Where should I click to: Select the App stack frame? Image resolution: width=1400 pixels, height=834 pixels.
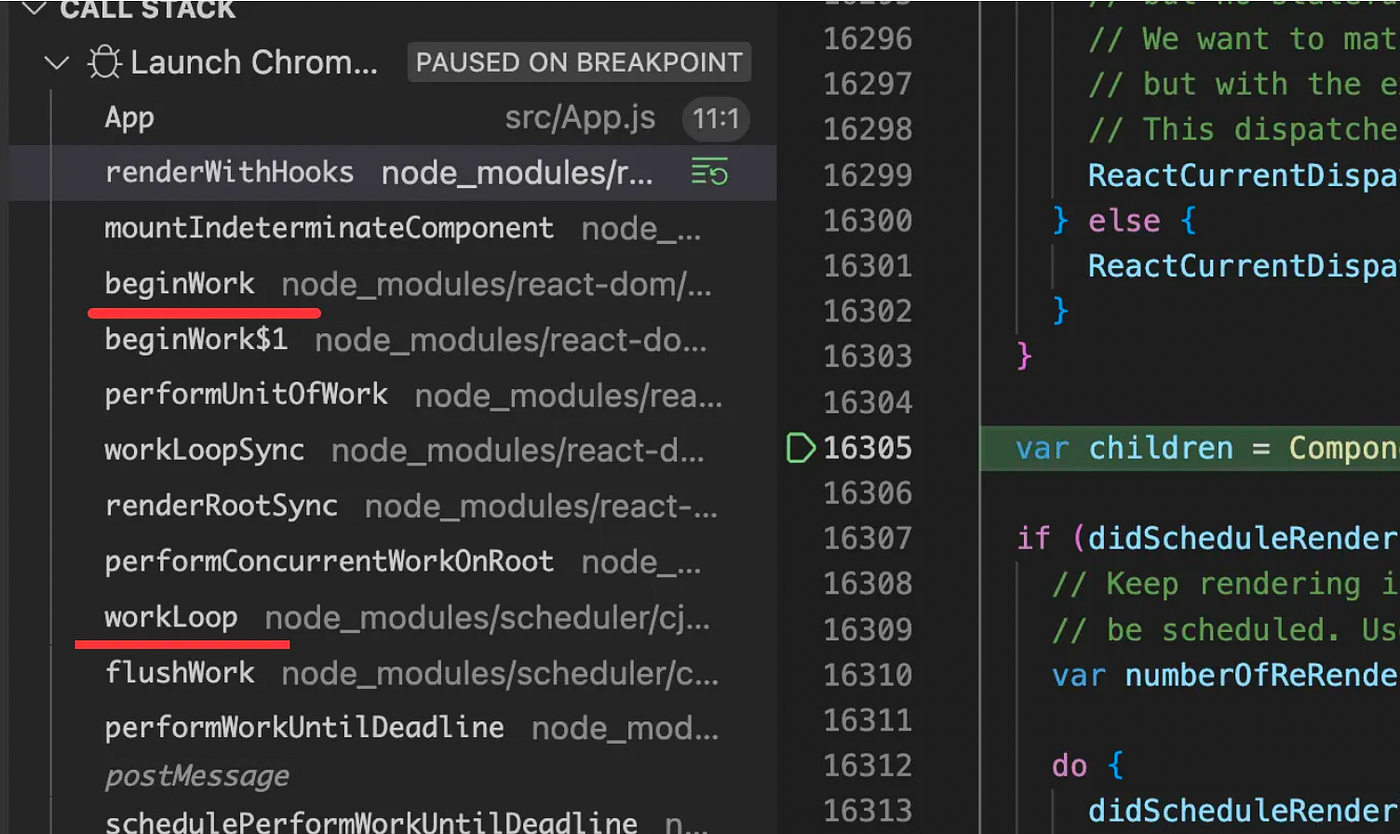[x=392, y=118]
